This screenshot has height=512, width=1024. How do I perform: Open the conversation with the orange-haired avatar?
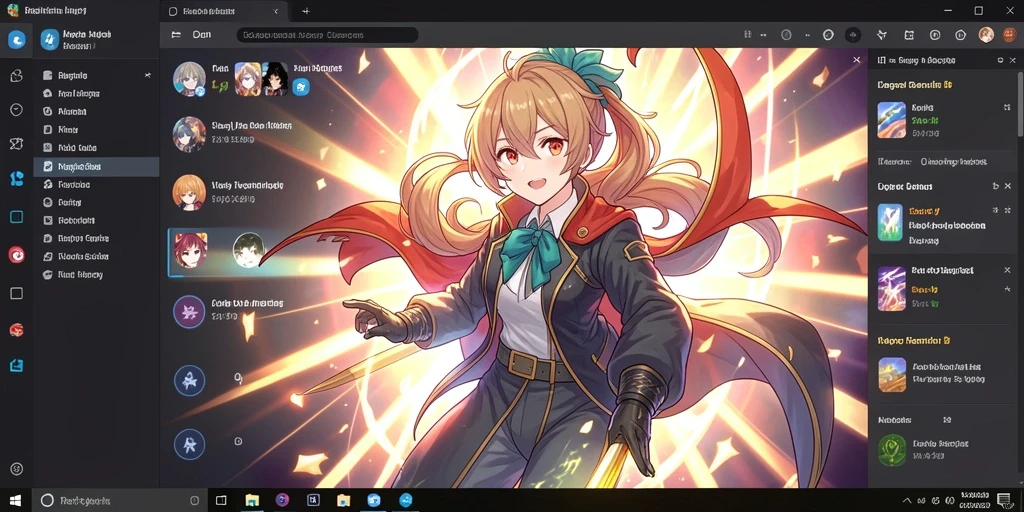pos(189,192)
